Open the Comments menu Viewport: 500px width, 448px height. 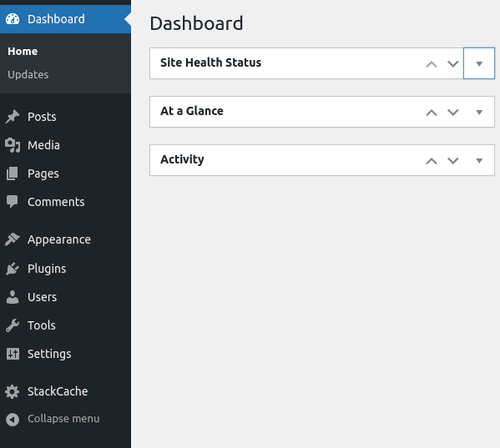coord(56,202)
